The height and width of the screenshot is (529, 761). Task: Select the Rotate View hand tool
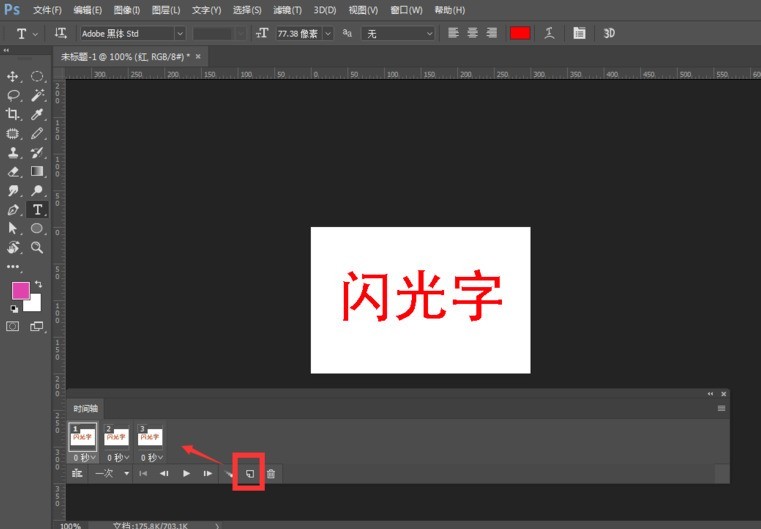click(13, 248)
